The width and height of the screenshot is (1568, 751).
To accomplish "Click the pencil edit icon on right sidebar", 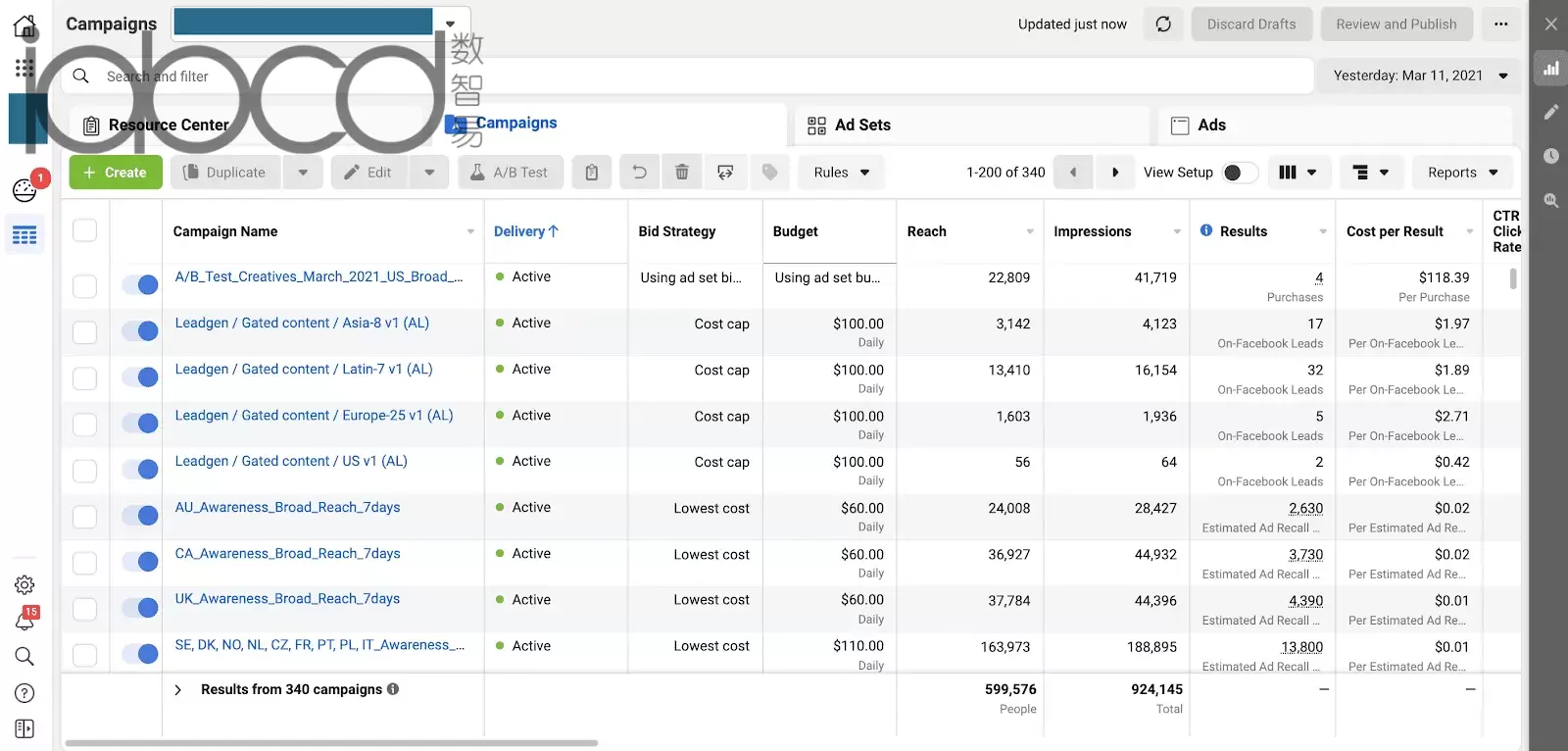I will coord(1551,112).
